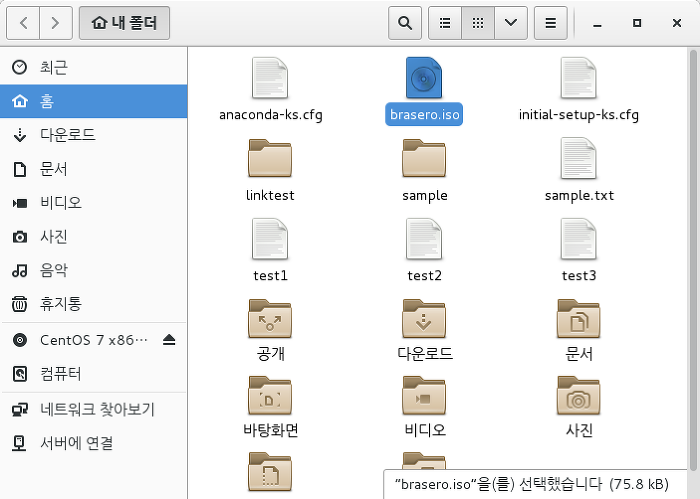
Task: Click the anaconda-ks.cfg file name
Action: point(271,115)
